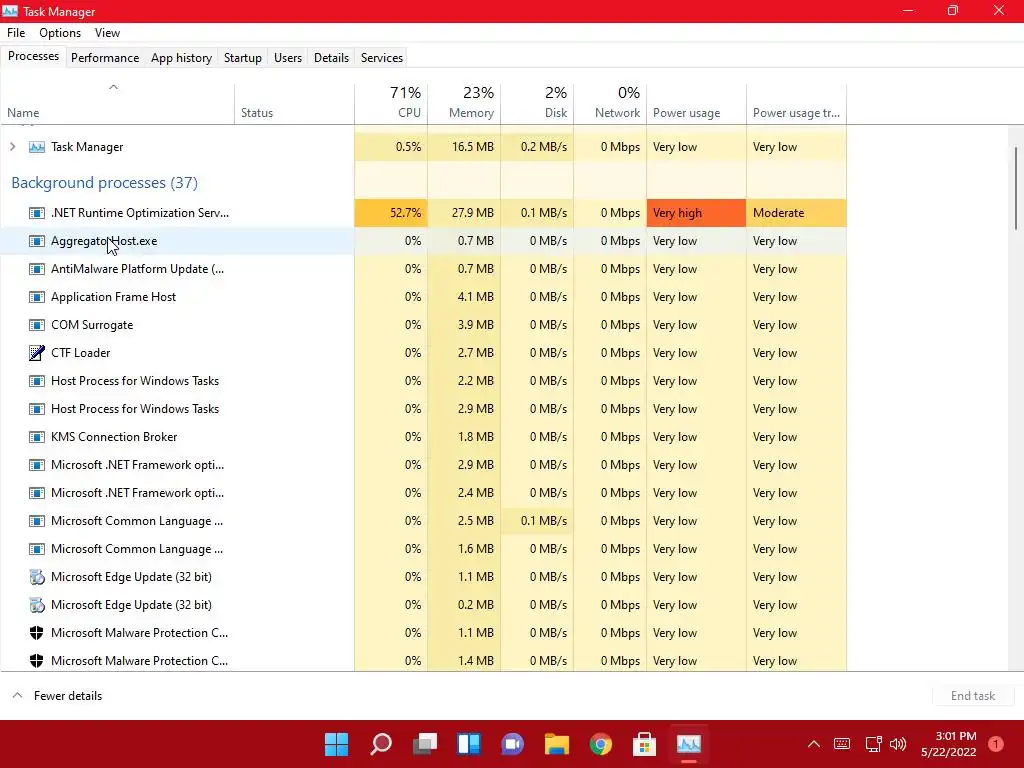Click the KMS Connection Broker icon
This screenshot has height=768, width=1024.
[x=37, y=437]
